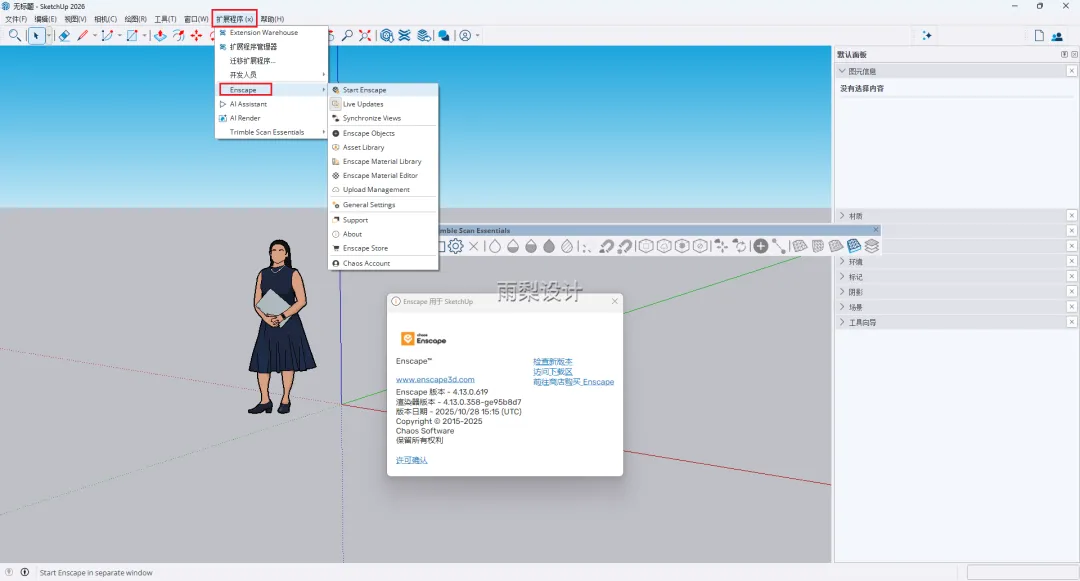Select the two-node line segment icon

(x=779, y=246)
